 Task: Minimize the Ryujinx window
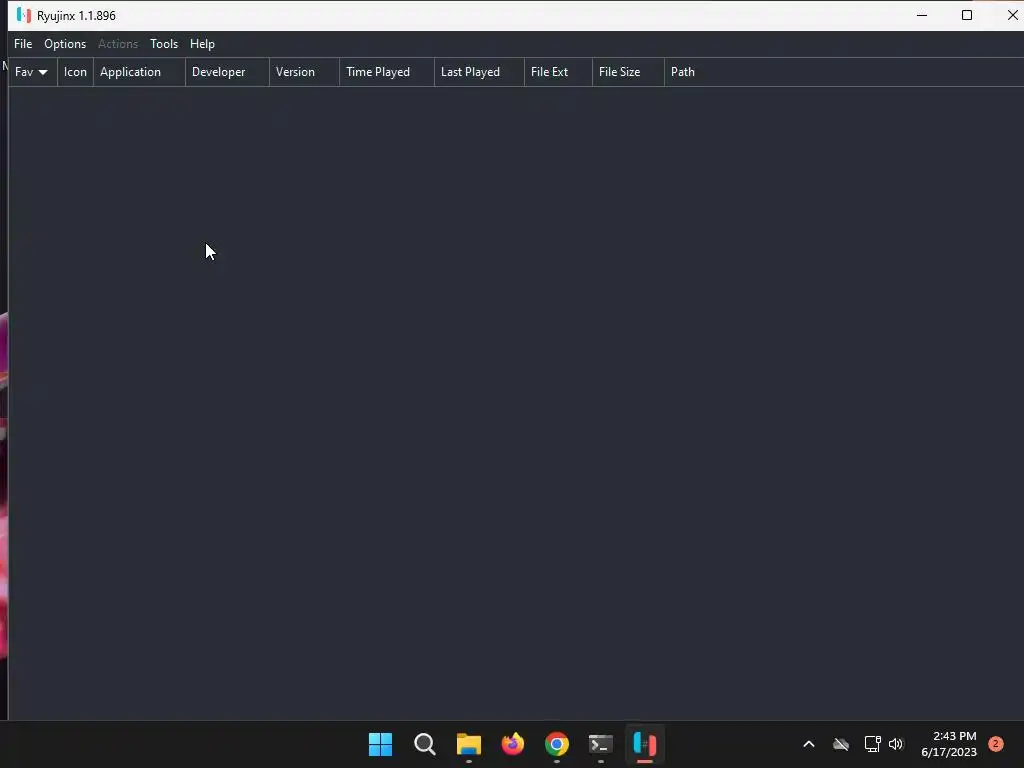coord(922,15)
